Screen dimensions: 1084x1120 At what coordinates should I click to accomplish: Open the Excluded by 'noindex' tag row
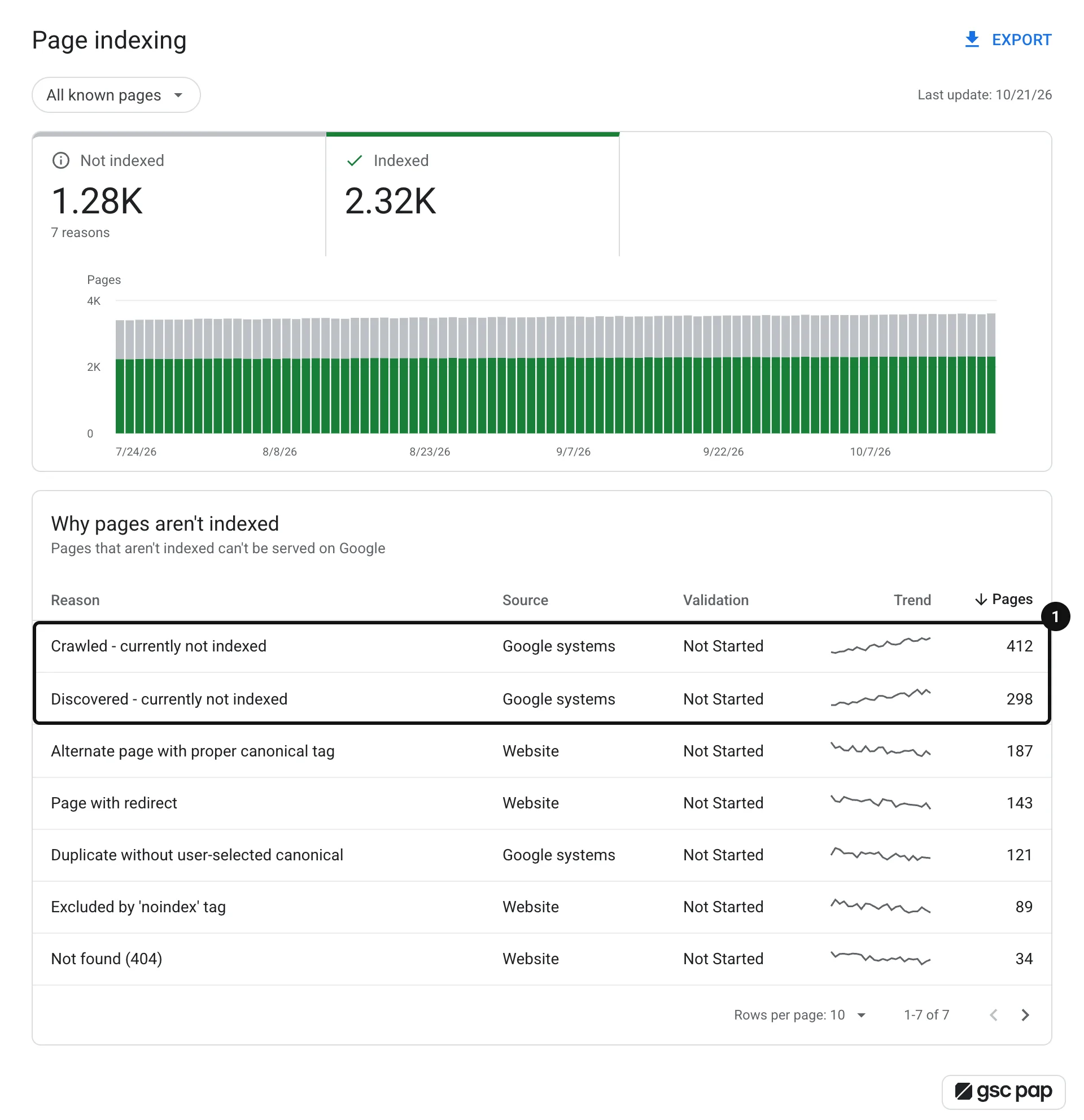[x=541, y=907]
